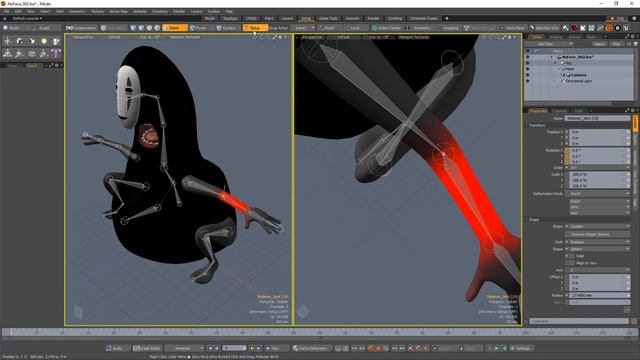The image size is (640, 360).
Task: Switch to the Model layout tab
Action: pyautogui.click(x=210, y=18)
